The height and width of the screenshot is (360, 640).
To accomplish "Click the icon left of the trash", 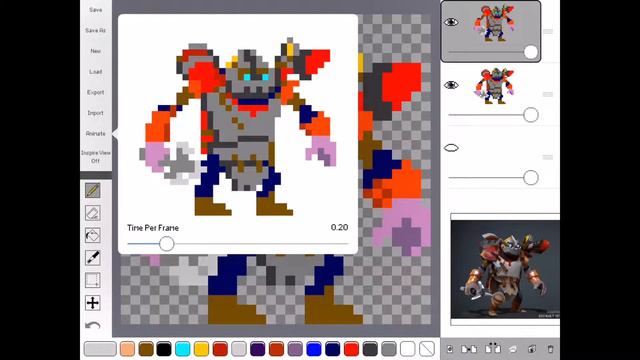I will point(531,349).
